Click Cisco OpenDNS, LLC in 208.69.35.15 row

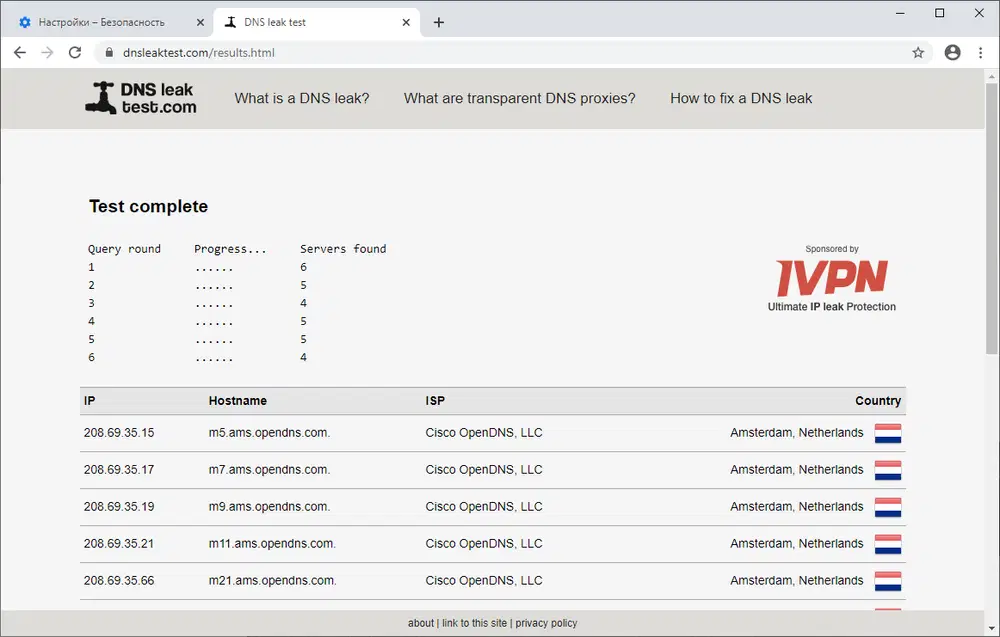pos(484,432)
